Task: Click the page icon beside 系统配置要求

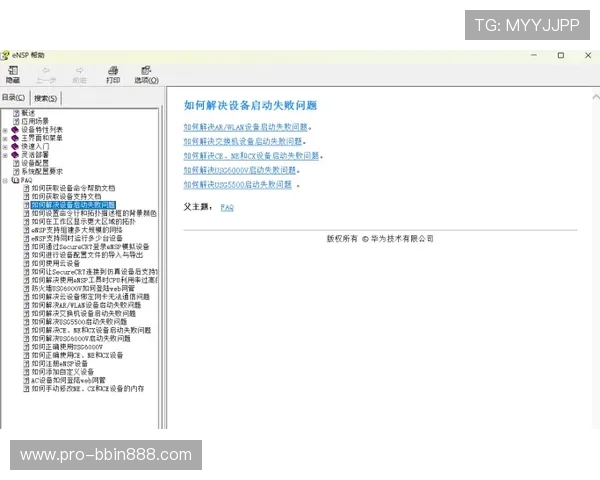Action: 16,171
